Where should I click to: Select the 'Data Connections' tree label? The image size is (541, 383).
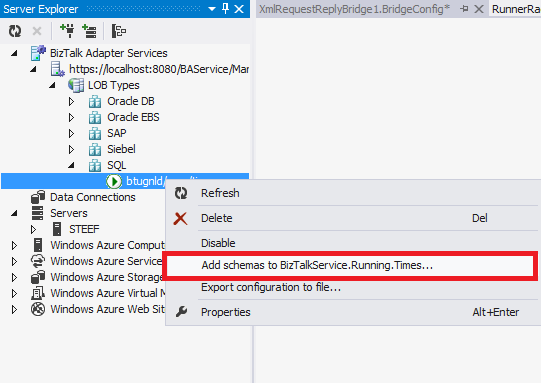(x=93, y=197)
